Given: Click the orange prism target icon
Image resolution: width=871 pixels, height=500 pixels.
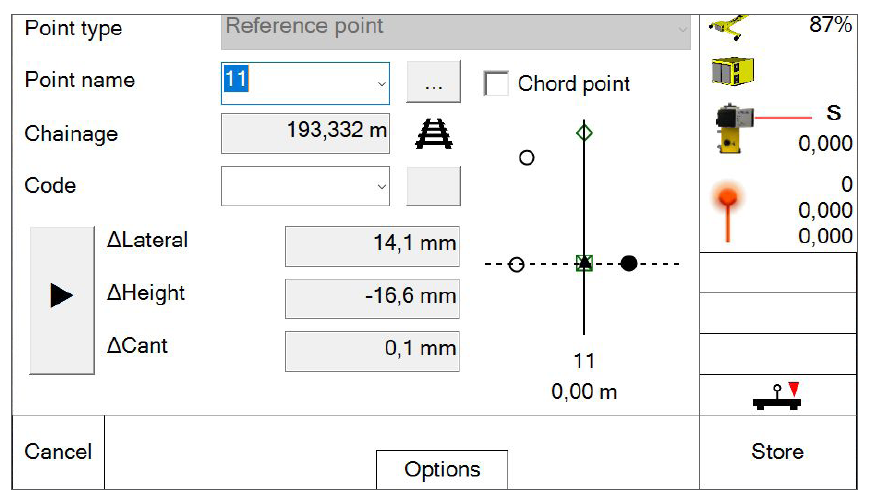Looking at the screenshot, I should click(728, 211).
